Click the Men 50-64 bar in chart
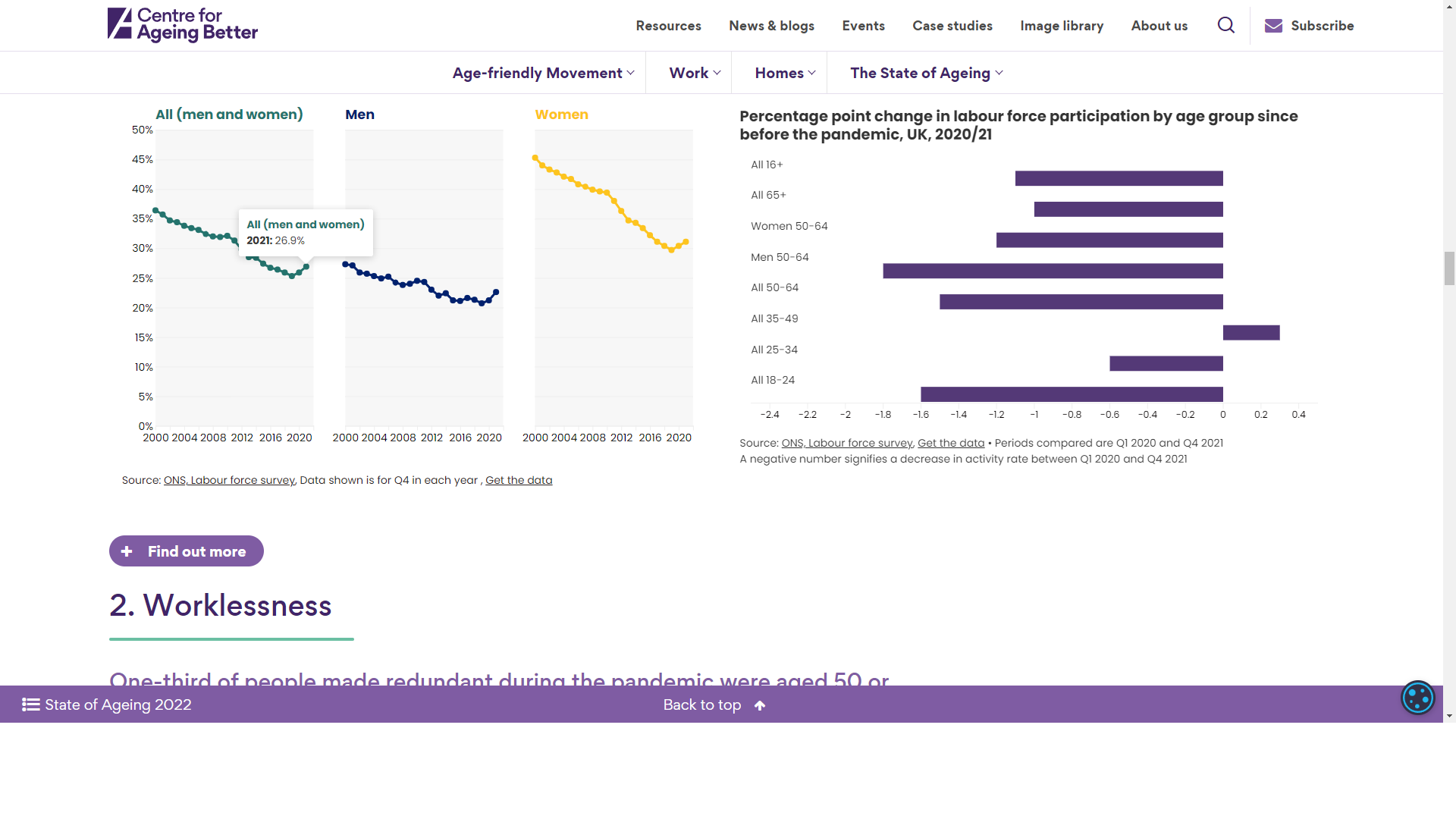 coord(1053,271)
